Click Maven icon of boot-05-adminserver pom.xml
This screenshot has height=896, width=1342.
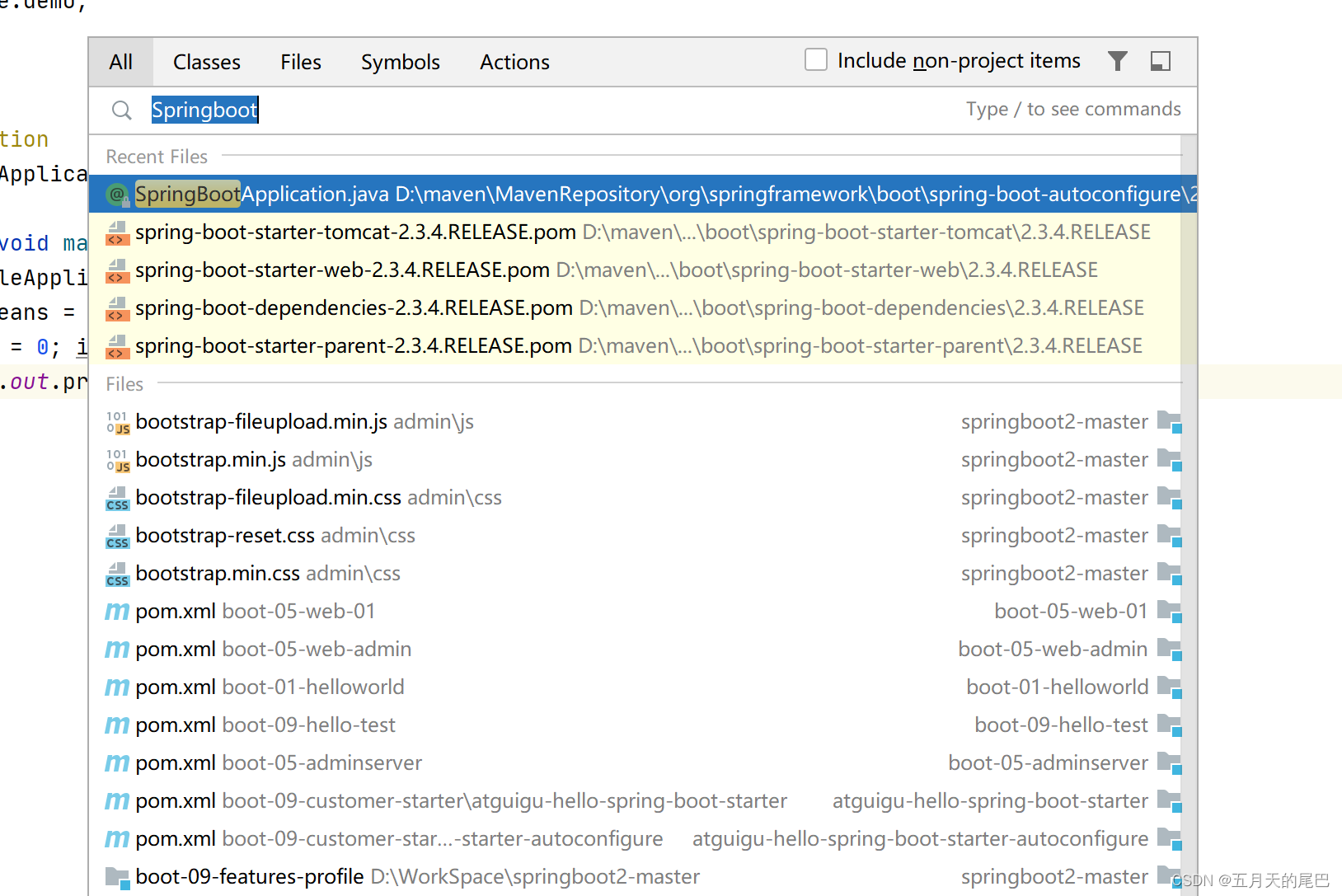pos(117,763)
